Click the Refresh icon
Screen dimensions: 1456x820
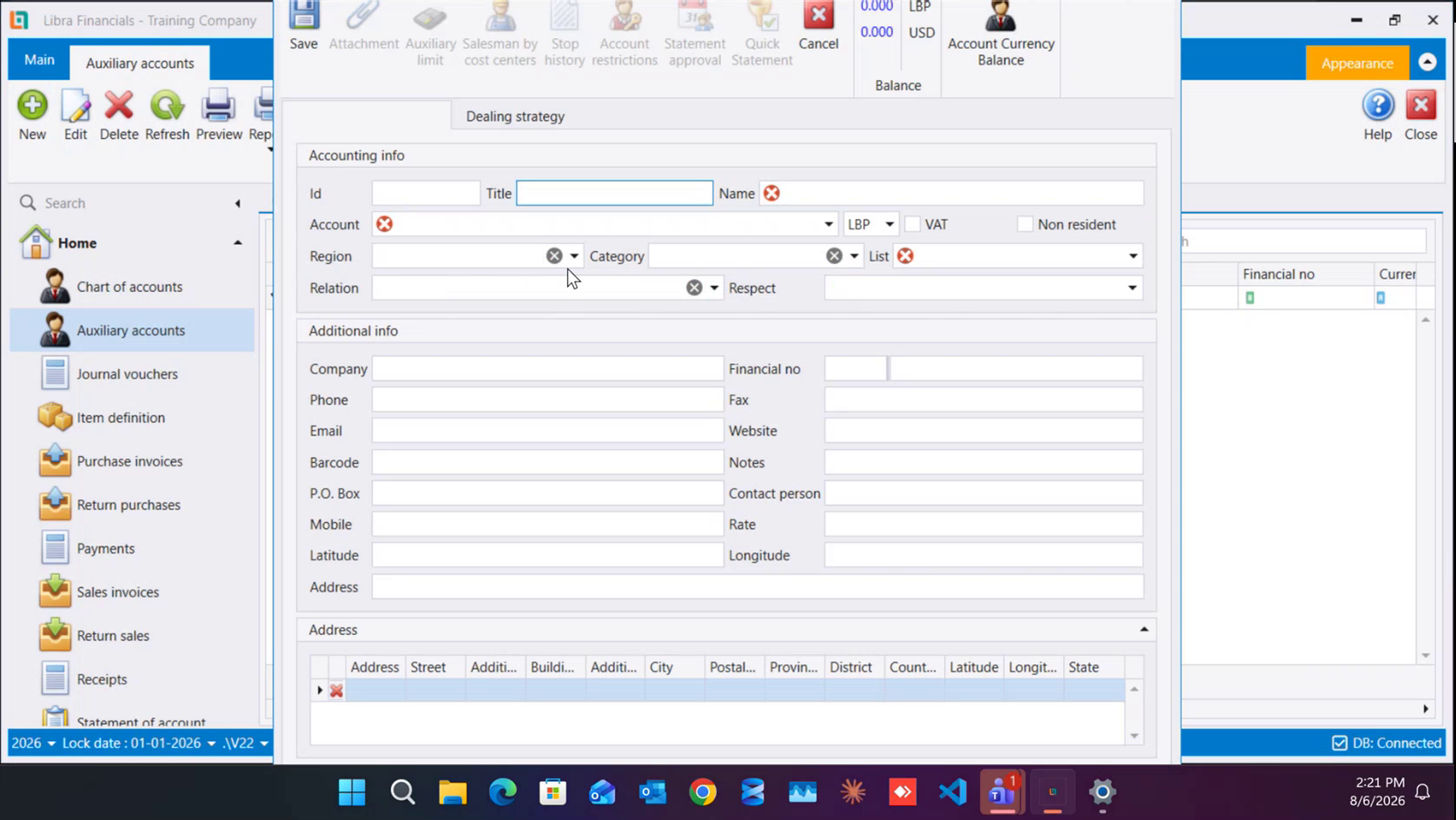167,106
